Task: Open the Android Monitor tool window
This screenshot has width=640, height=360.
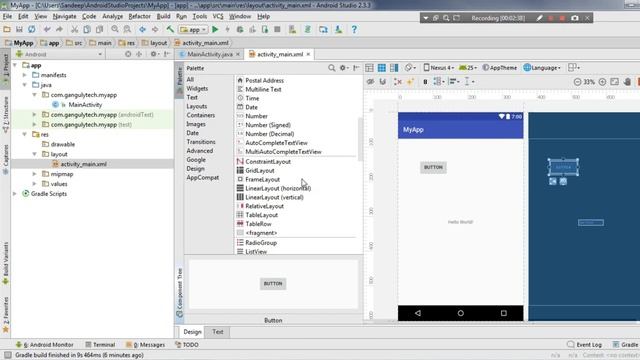Action: tap(44, 344)
